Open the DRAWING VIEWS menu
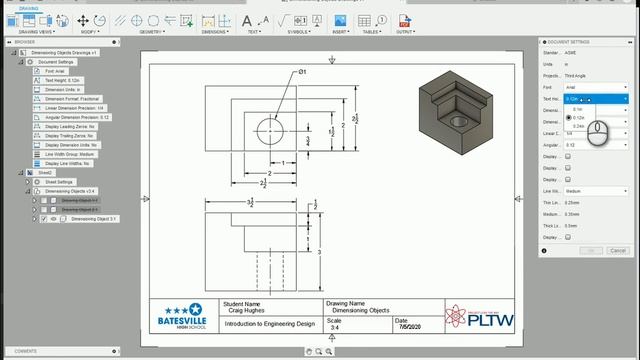The image size is (640, 360). [37, 32]
